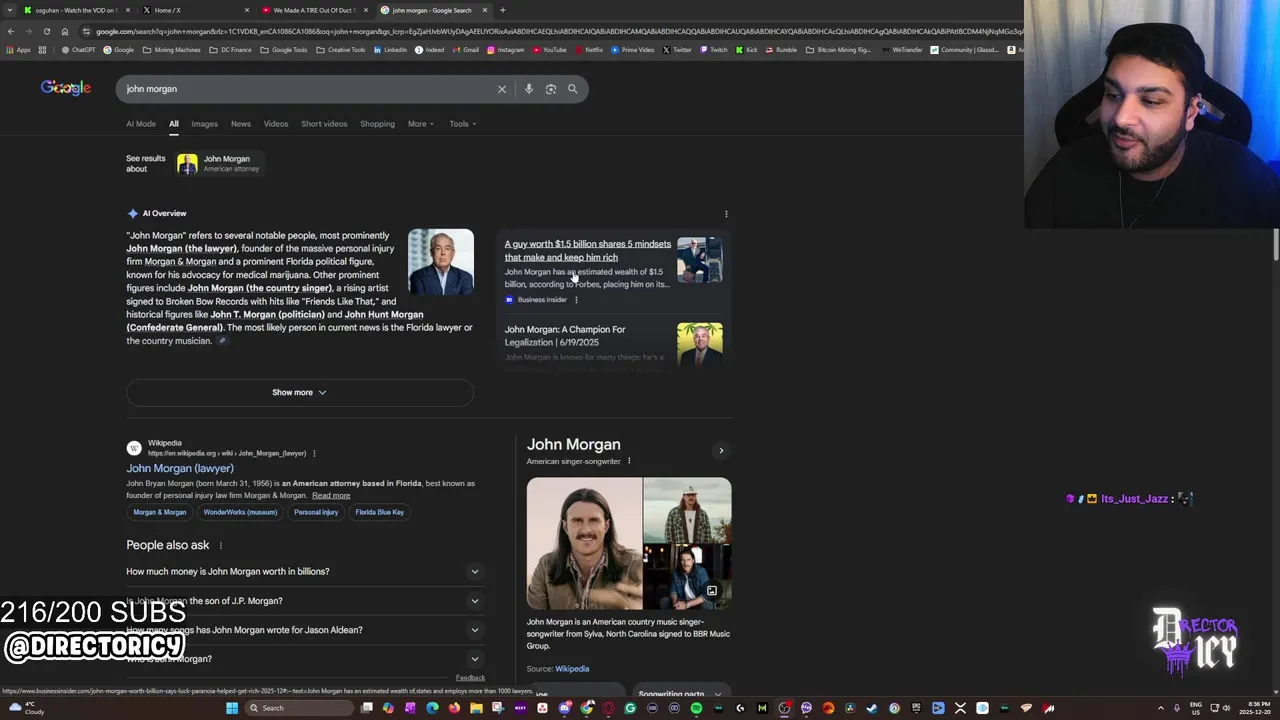
Task: Expand Show more in AI Overview
Action: 299,392
